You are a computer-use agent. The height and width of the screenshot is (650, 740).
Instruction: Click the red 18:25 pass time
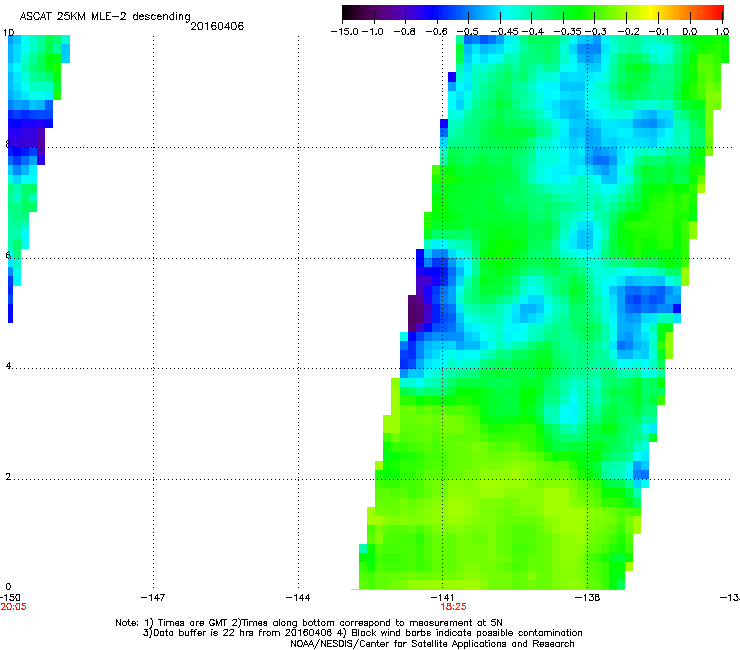[454, 607]
